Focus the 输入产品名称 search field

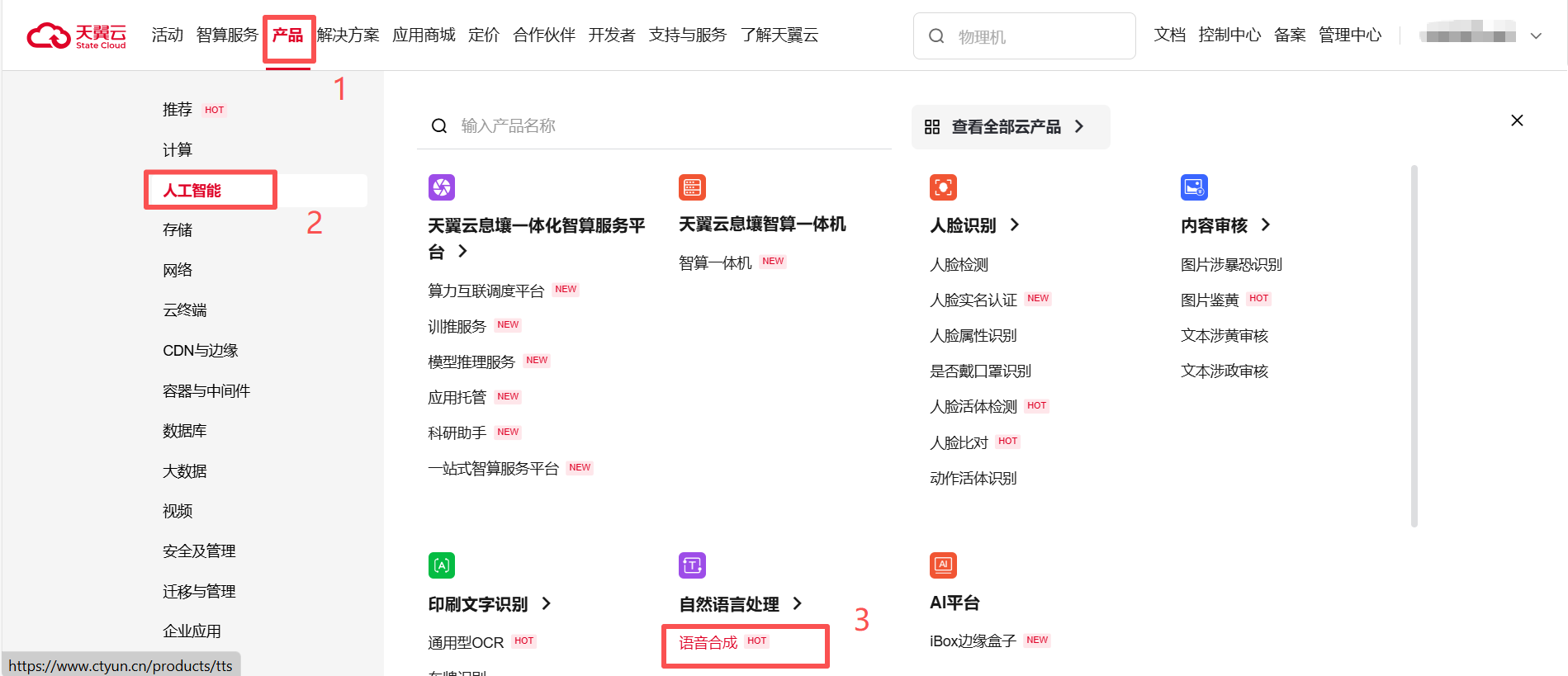click(654, 125)
